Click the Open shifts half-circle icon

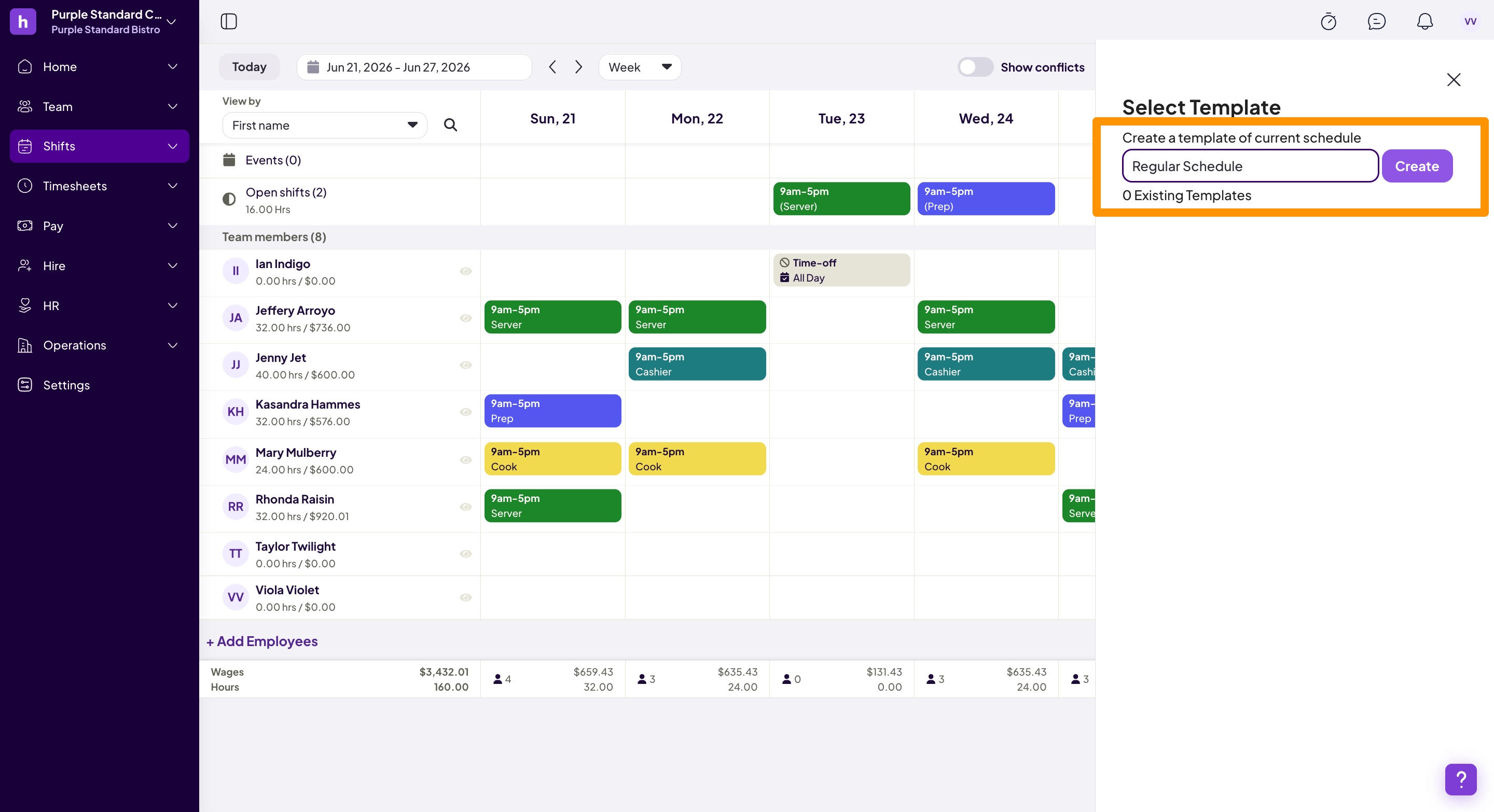tap(229, 199)
